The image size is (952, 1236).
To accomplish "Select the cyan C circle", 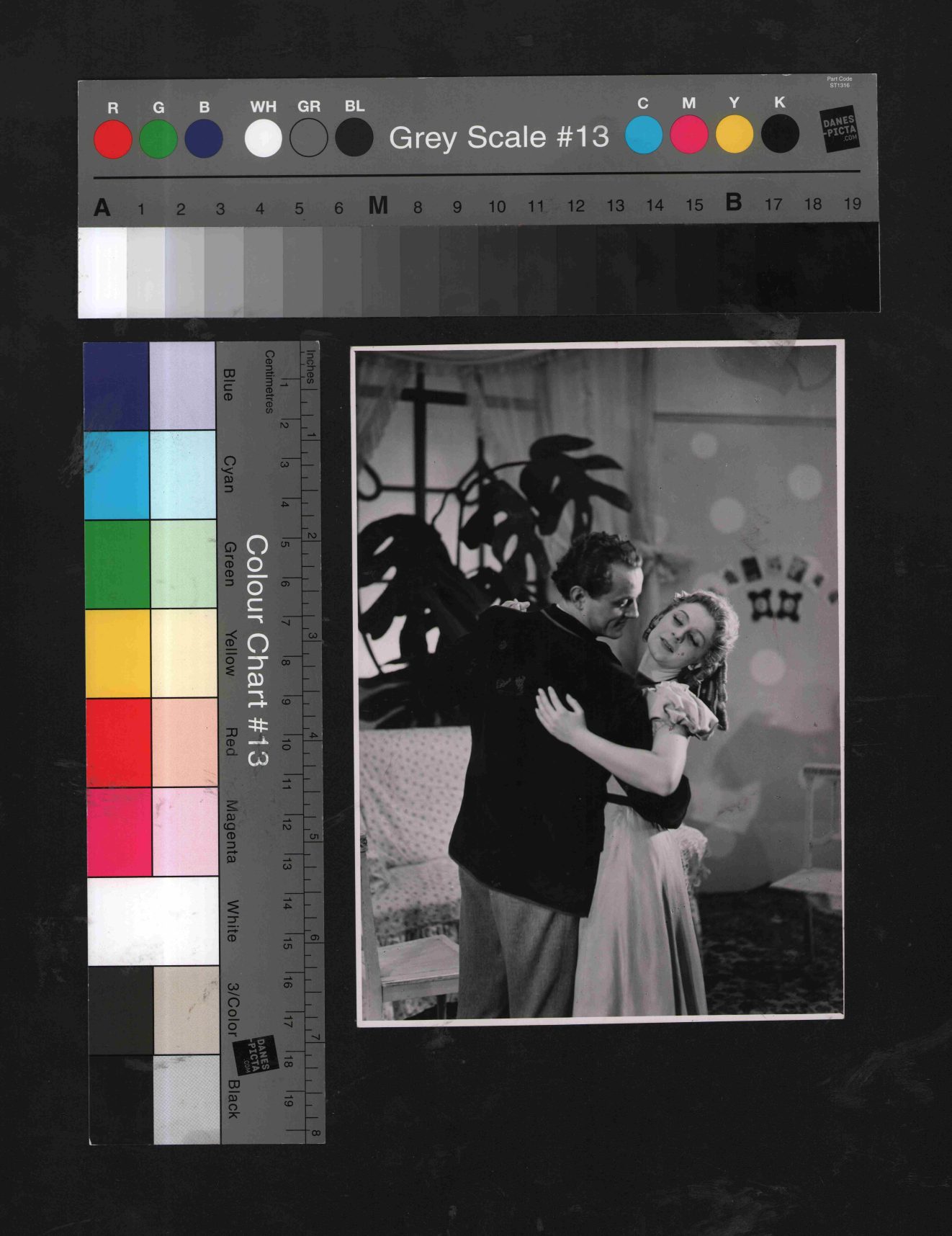I will [x=643, y=135].
